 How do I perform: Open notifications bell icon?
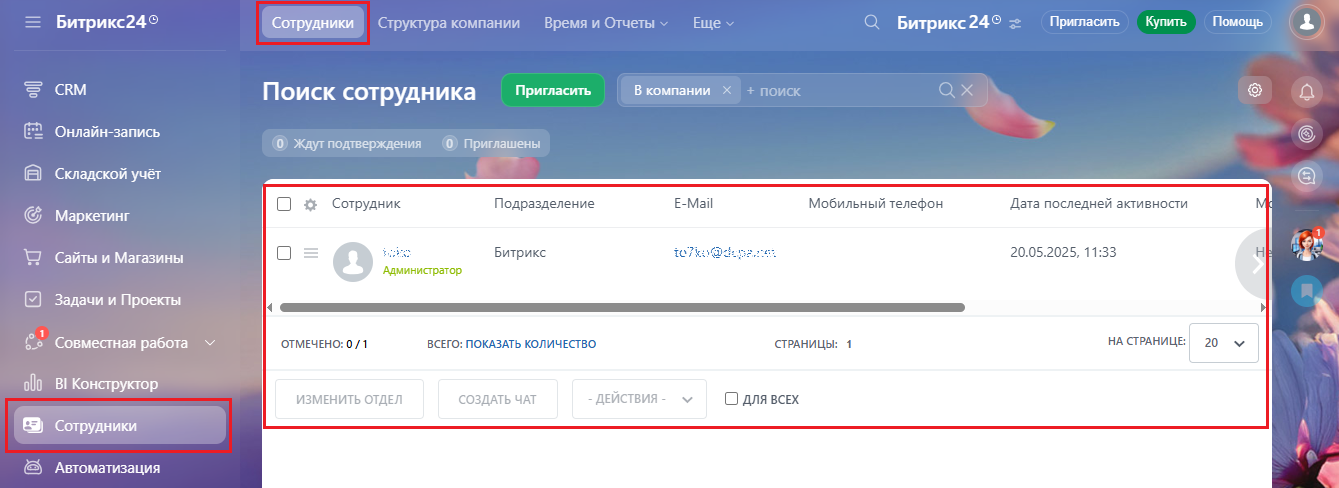point(1306,92)
